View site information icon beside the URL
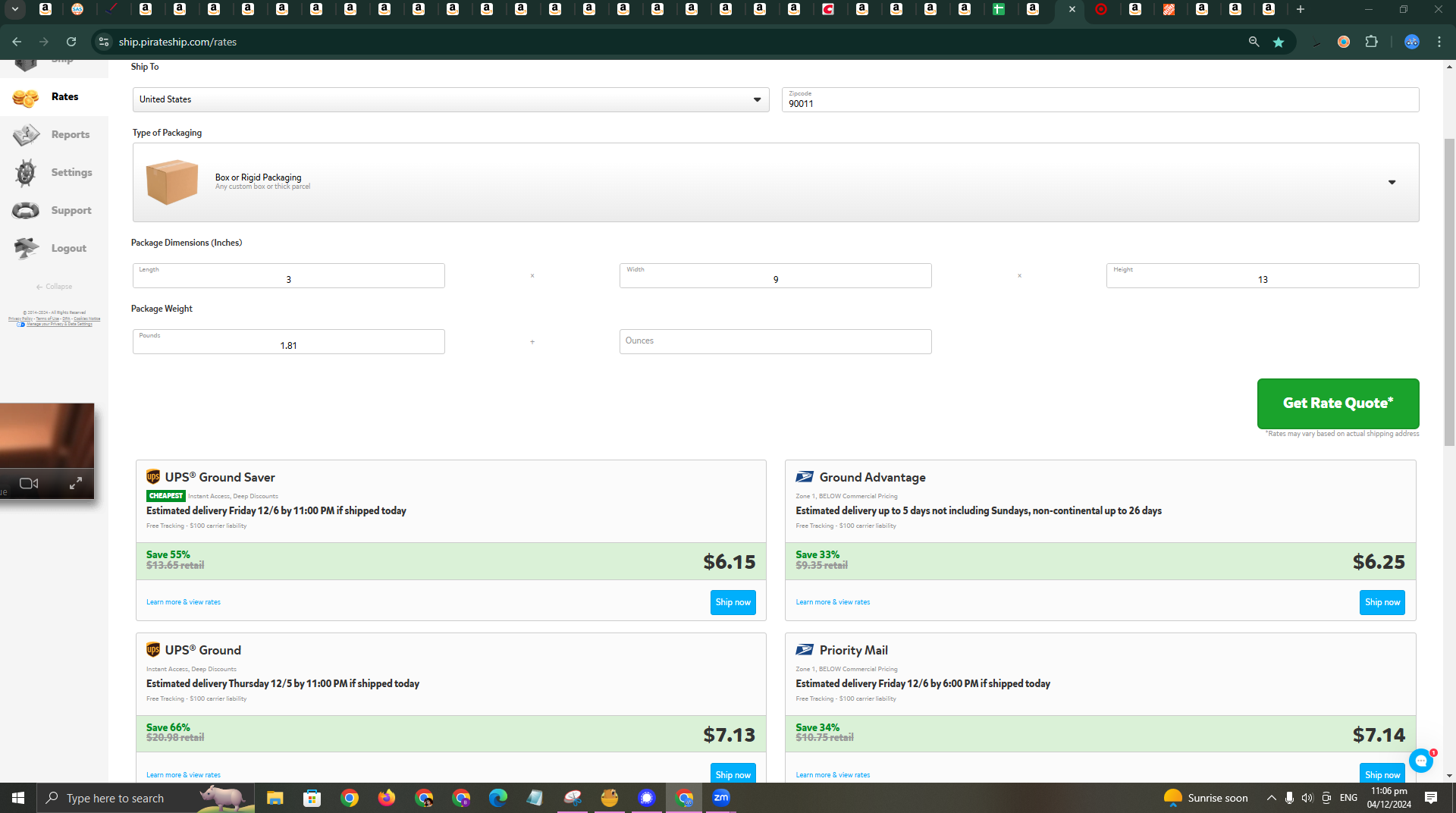Screen dimensions: 1456x813 [x=104, y=42]
